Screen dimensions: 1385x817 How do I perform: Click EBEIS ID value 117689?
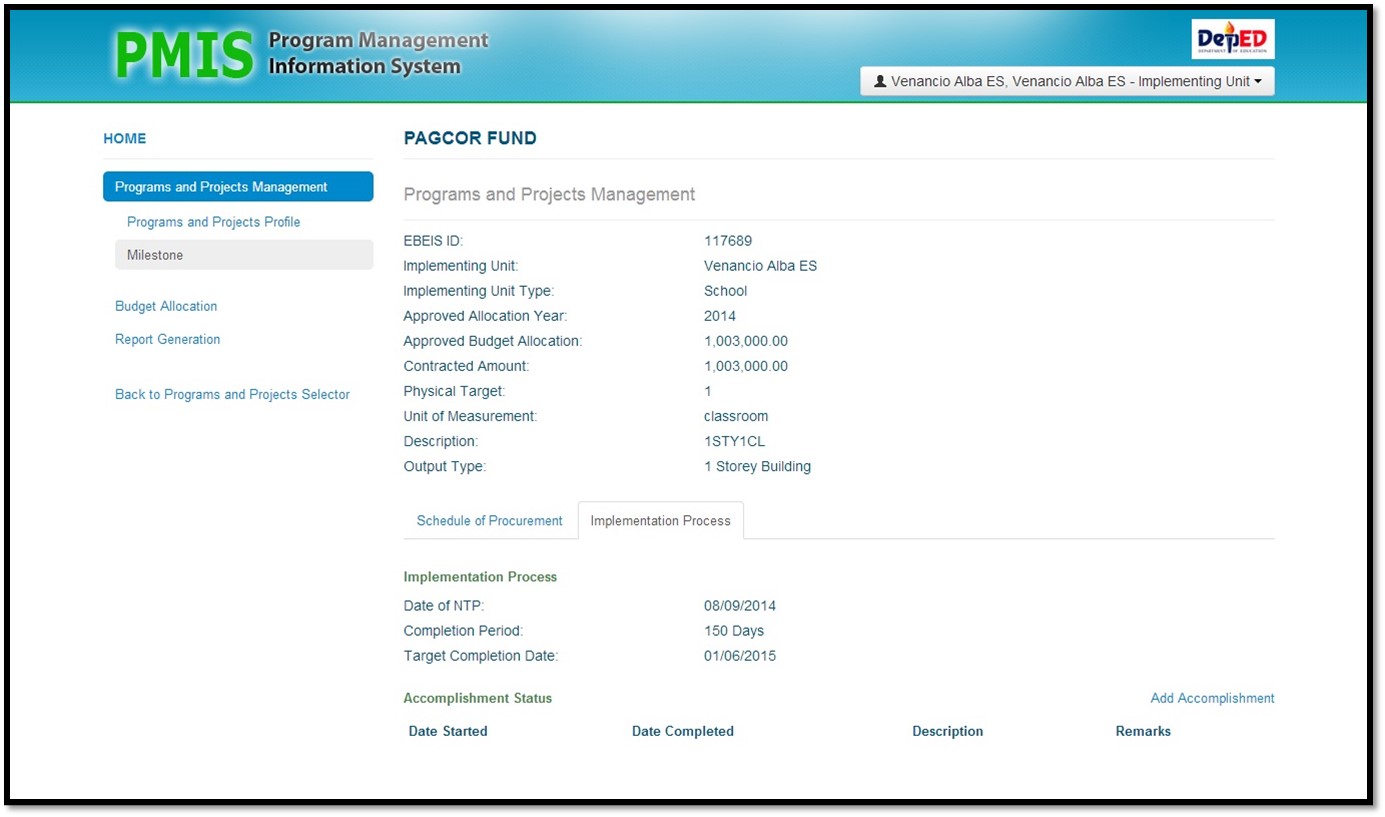coord(728,241)
